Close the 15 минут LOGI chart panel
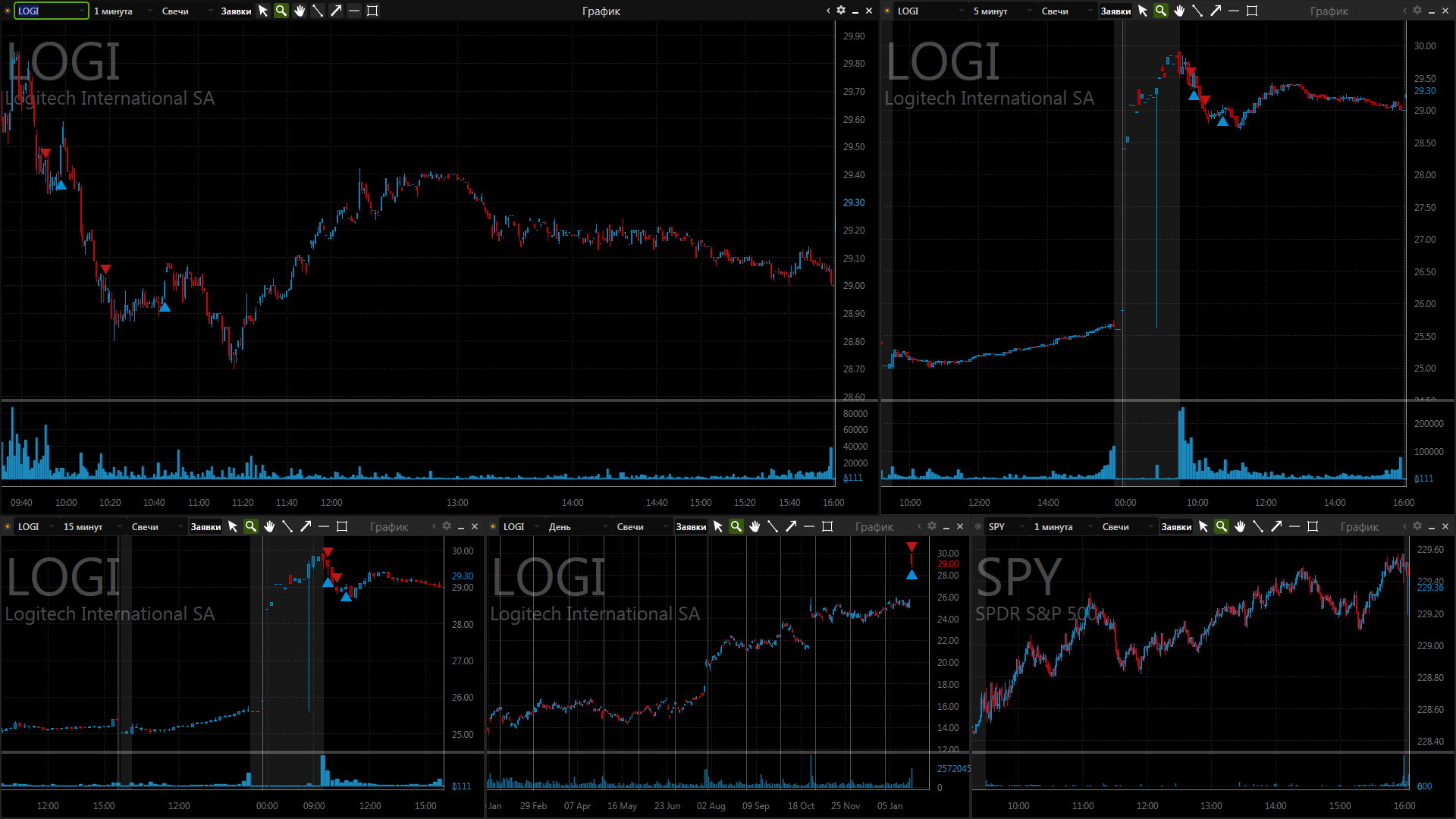Screen dimensions: 1456x819 pyautogui.click(x=475, y=526)
